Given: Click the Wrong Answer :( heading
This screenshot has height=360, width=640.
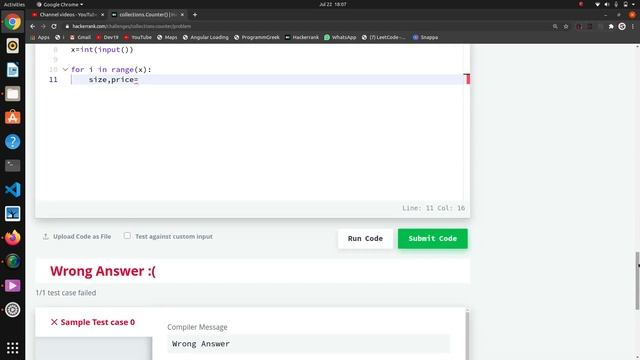Looking at the screenshot, I should point(103,271).
